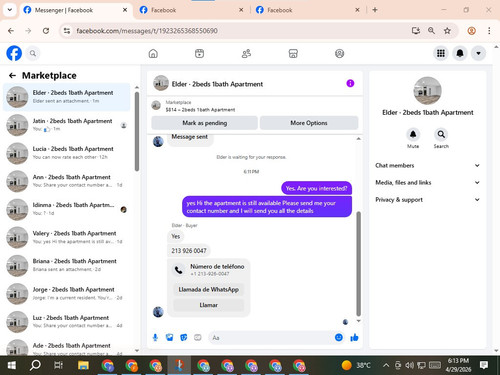Switch to the third Facebook browser tab
Screen dimensions: 500x375
click(x=308, y=10)
